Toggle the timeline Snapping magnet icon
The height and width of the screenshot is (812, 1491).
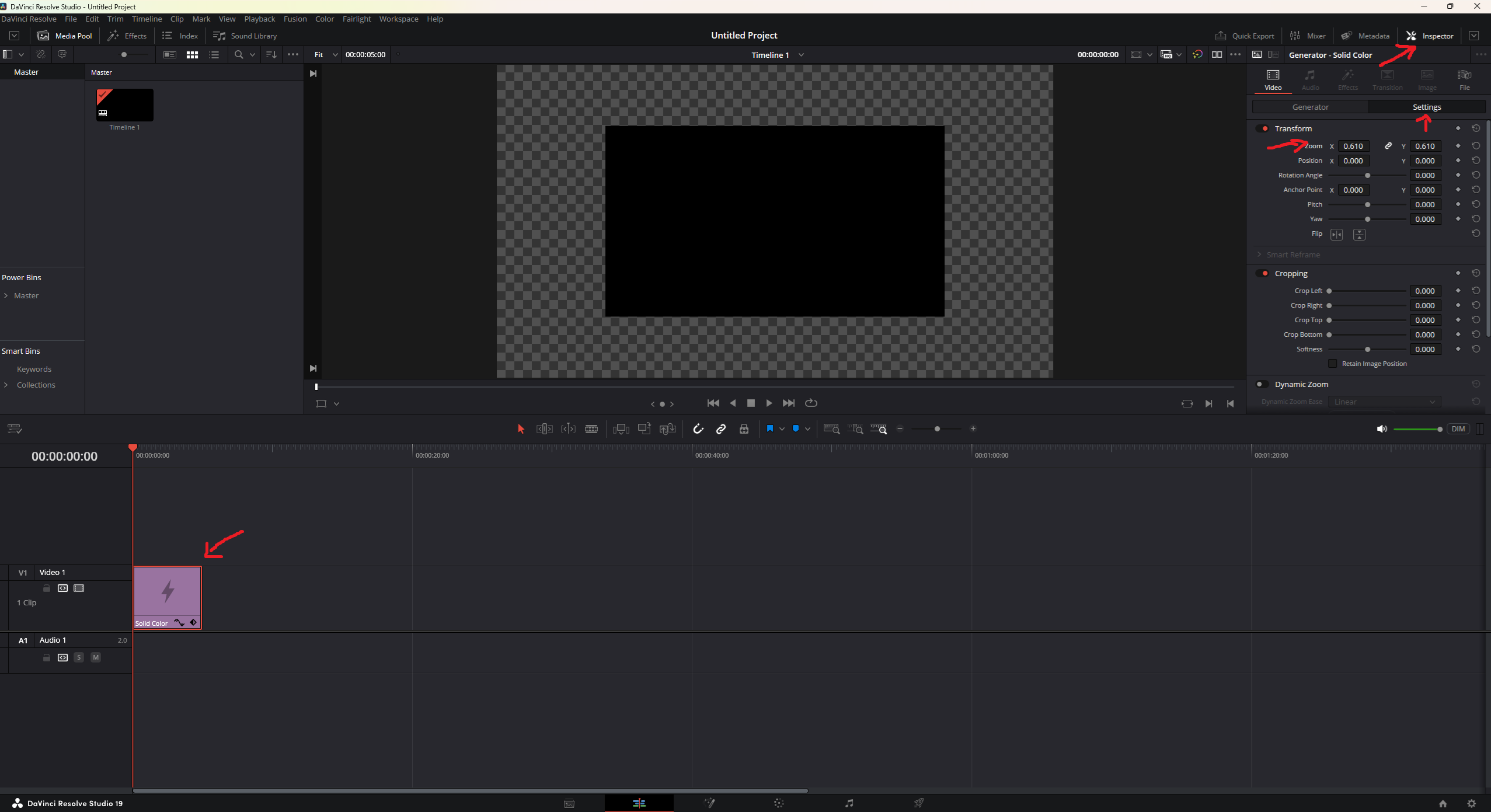[698, 429]
